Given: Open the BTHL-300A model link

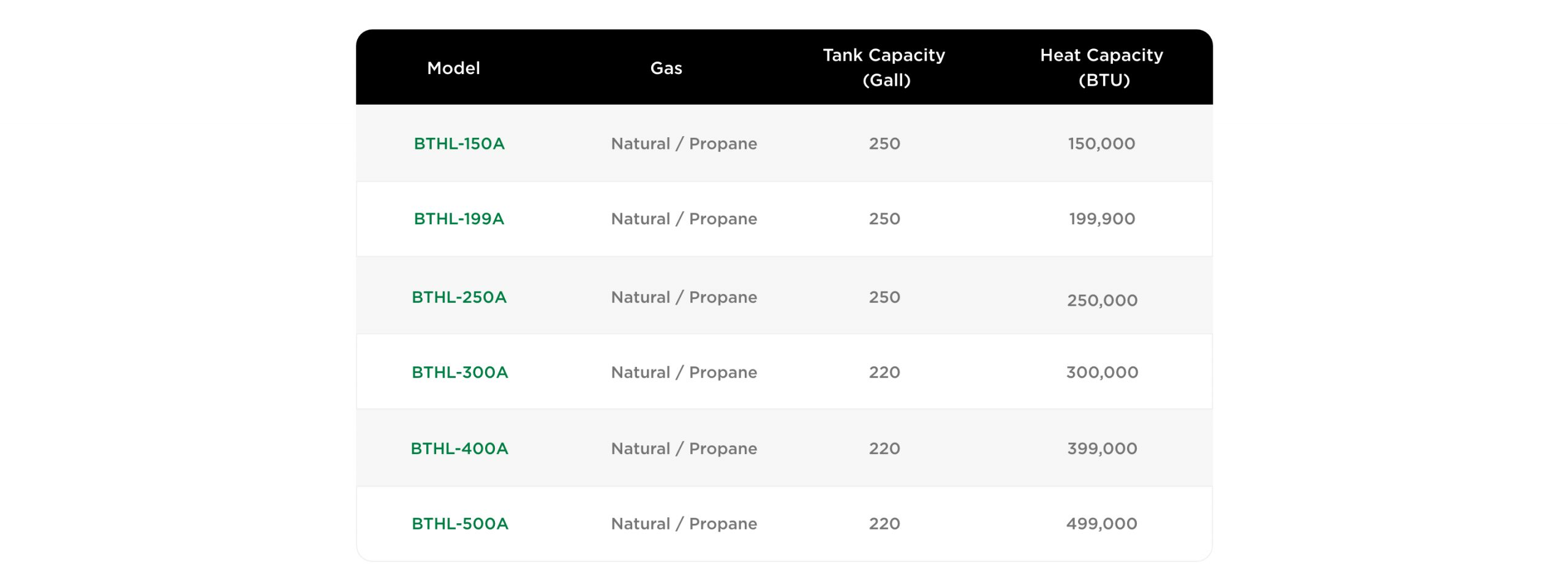Looking at the screenshot, I should (459, 373).
